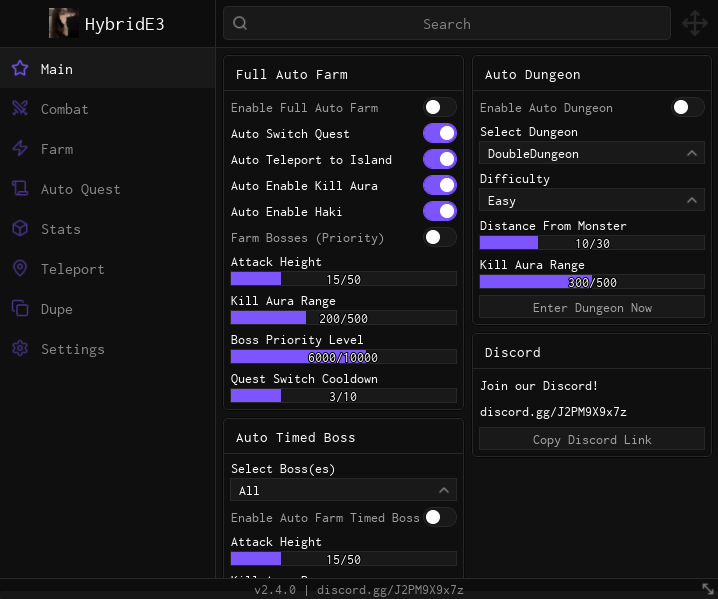The width and height of the screenshot is (718, 599).
Task: Open the Select Boss(es) All dropdown
Action: 343,490
